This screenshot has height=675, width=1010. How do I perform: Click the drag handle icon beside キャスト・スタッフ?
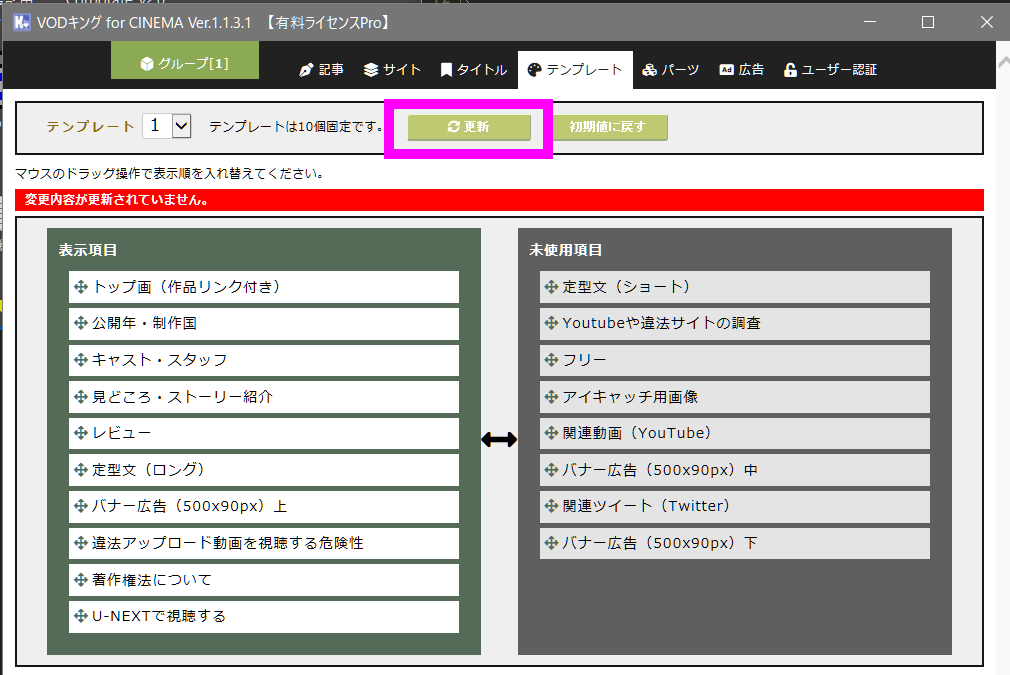pyautogui.click(x=81, y=360)
